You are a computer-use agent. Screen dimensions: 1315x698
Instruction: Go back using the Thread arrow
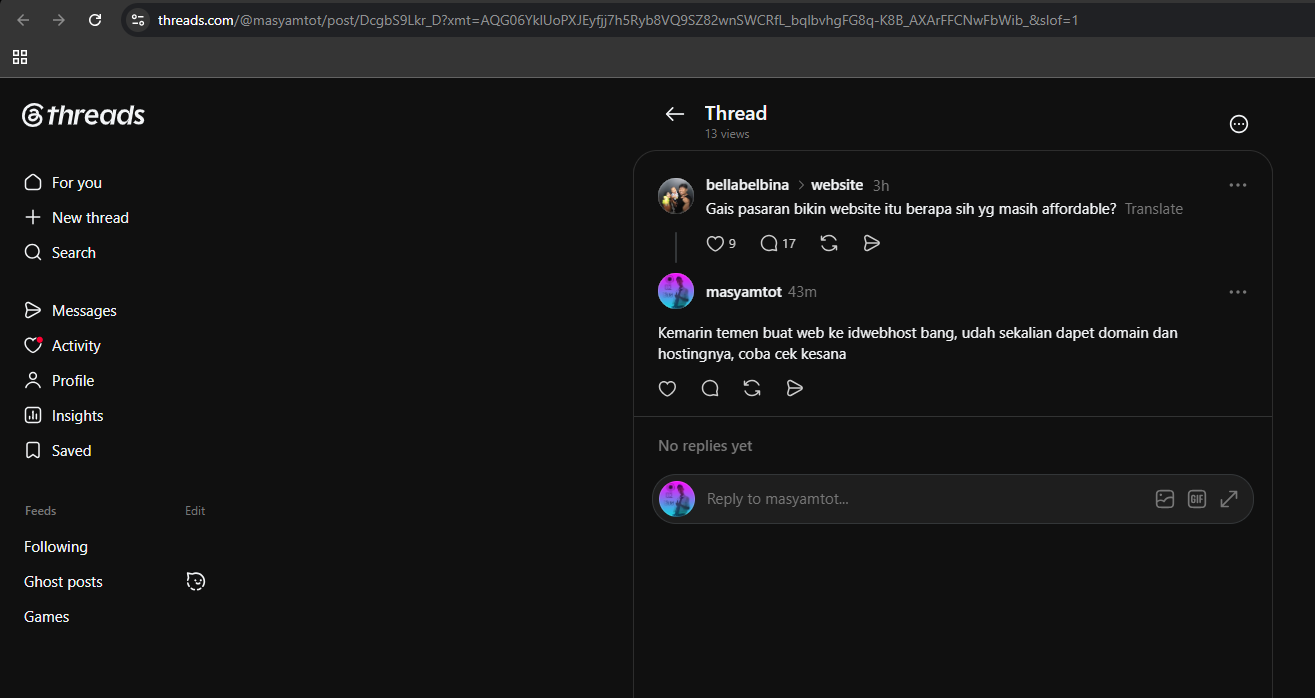click(675, 114)
